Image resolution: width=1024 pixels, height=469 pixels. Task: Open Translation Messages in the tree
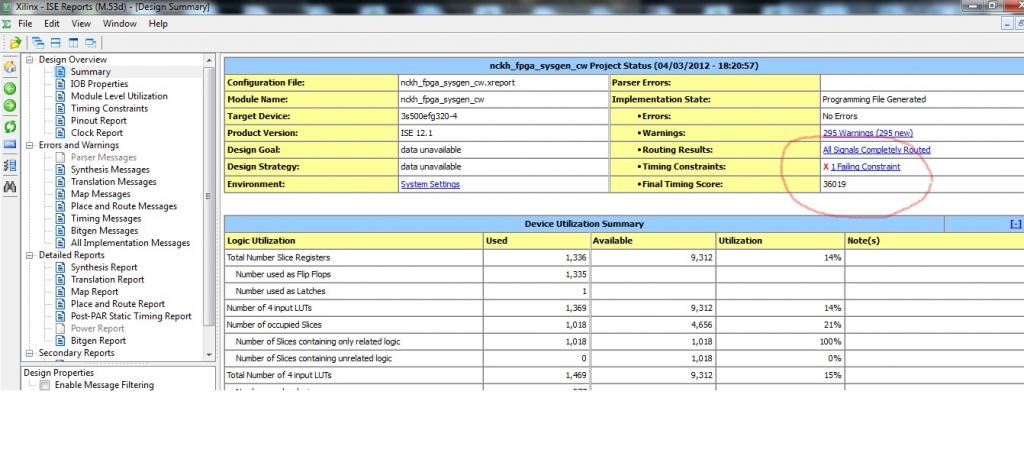tap(114, 182)
